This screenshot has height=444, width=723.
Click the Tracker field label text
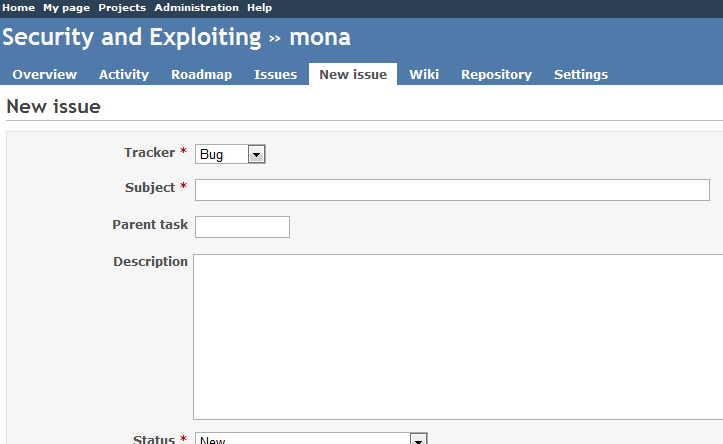click(149, 153)
